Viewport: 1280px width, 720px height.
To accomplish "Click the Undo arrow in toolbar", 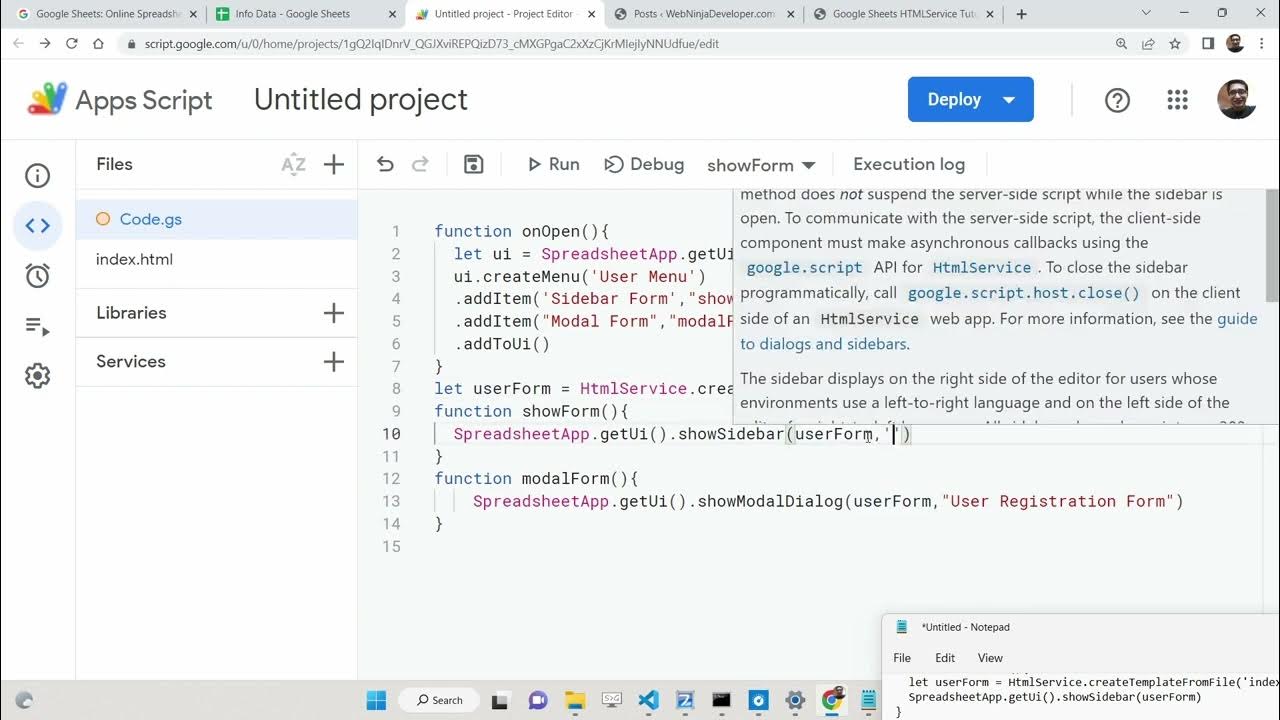I will tap(385, 165).
